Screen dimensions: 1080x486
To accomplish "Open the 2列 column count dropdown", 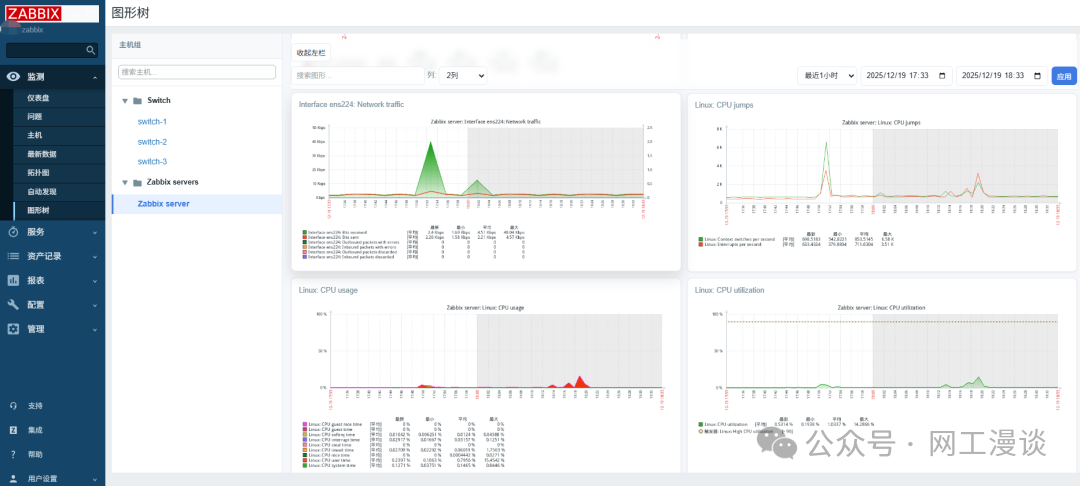I will [463, 76].
